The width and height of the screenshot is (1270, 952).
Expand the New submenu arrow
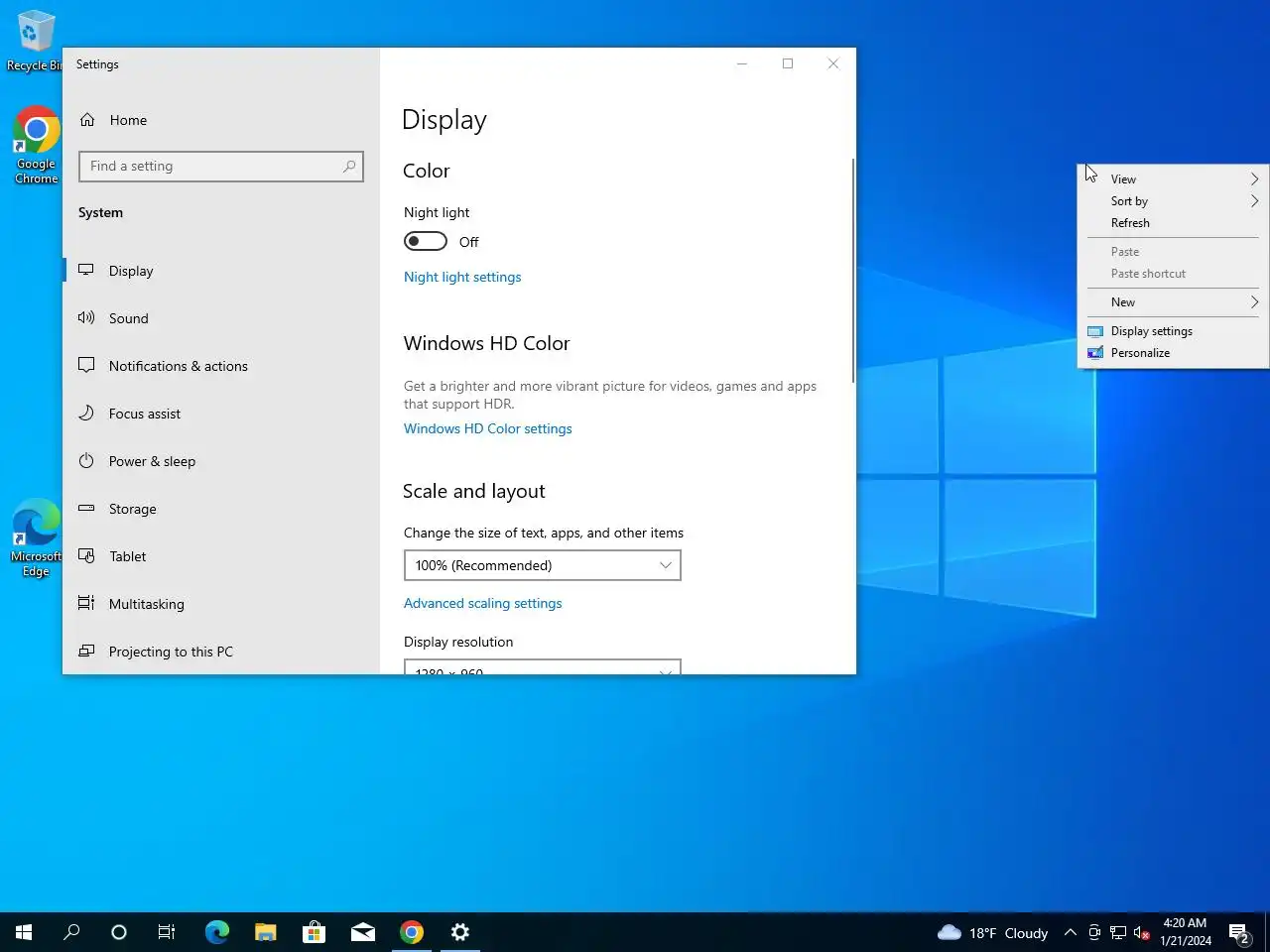pos(1254,302)
